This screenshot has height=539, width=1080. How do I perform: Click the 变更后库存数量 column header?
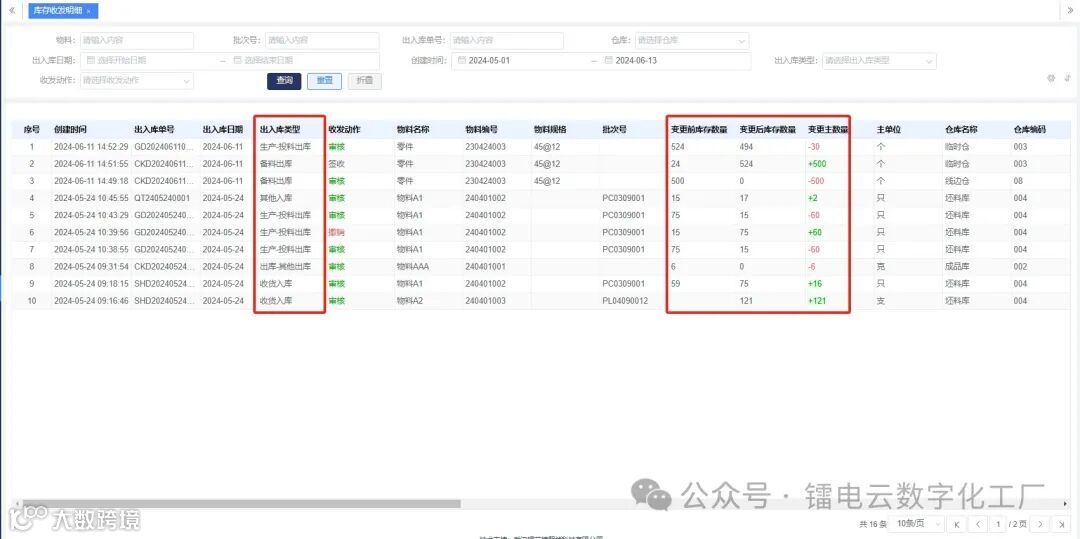767,129
